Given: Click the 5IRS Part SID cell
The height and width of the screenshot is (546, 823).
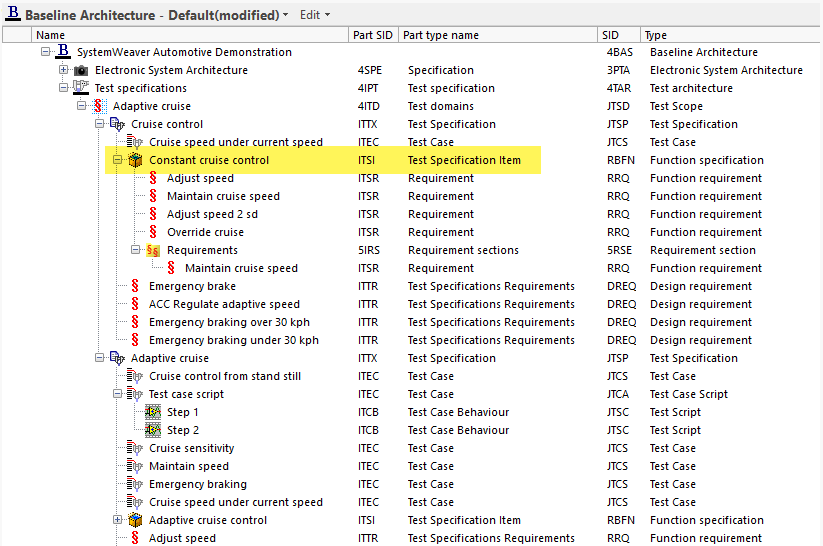Looking at the screenshot, I should point(368,250).
